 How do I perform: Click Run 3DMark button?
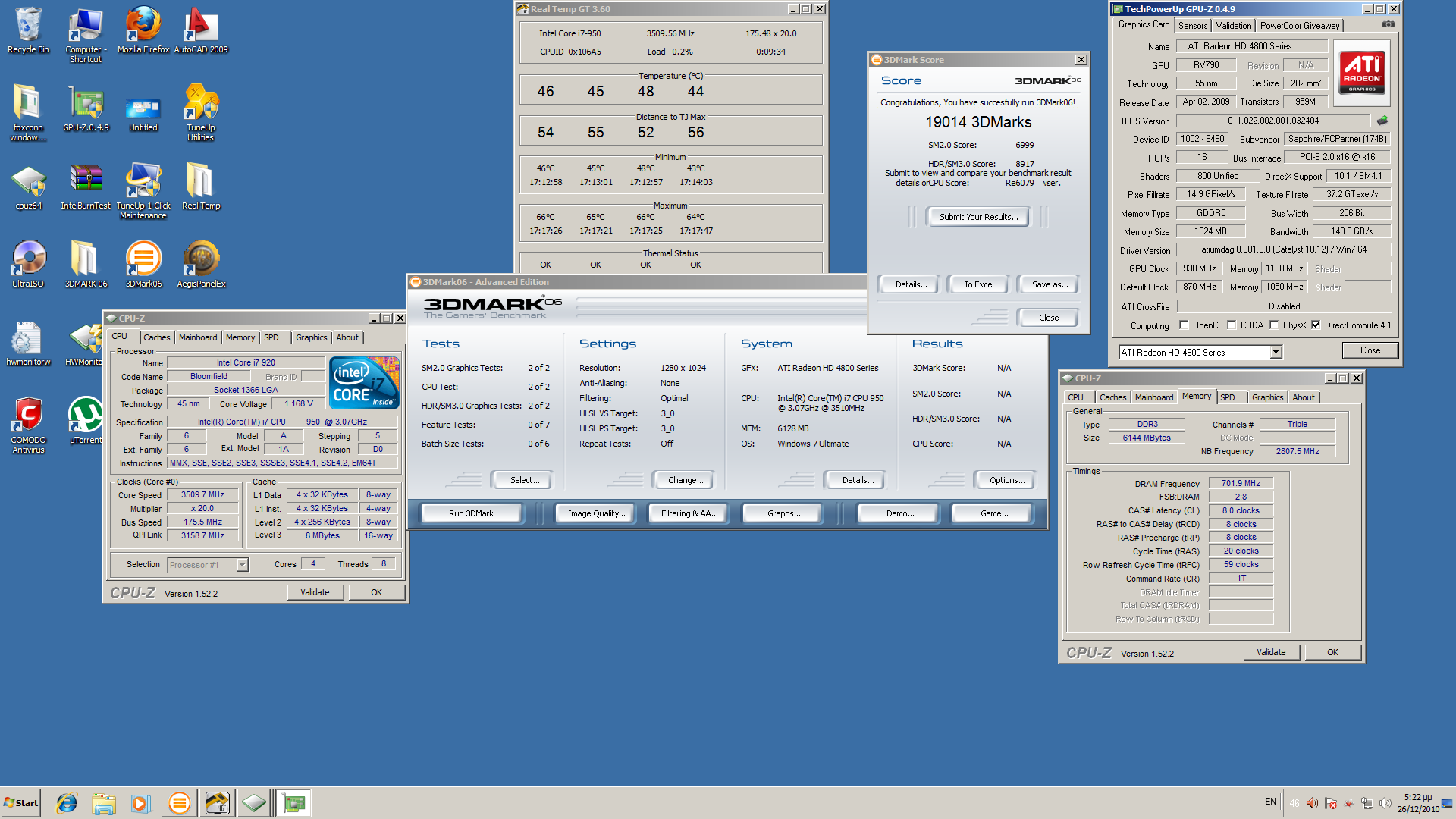coord(471,513)
